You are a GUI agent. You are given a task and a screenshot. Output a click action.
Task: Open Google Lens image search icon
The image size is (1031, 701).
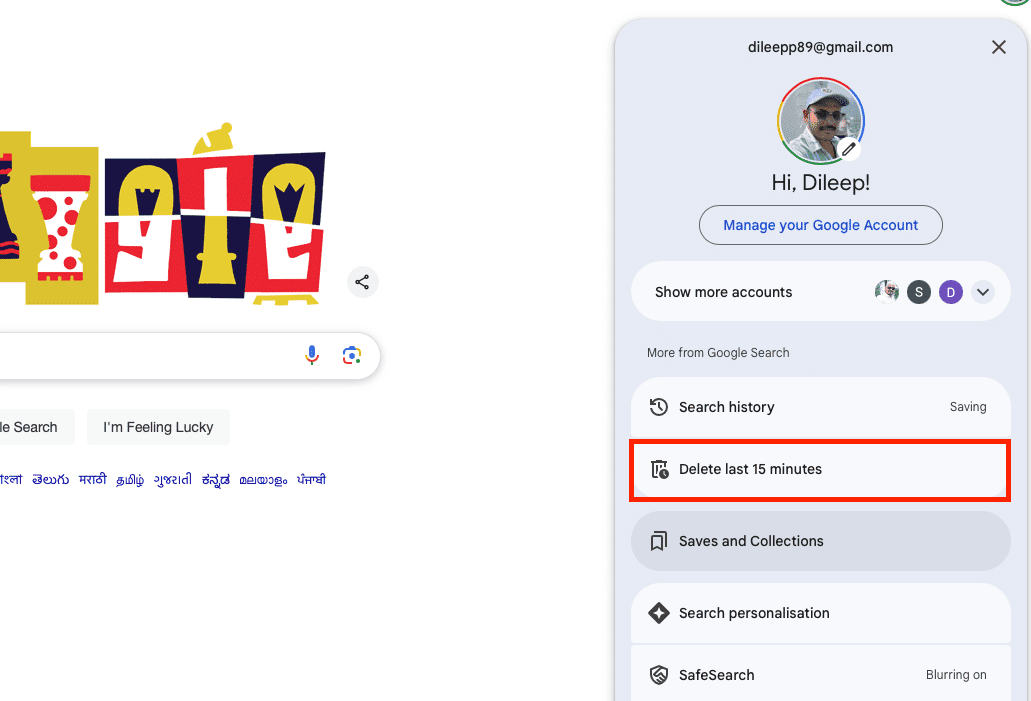[x=351, y=355]
